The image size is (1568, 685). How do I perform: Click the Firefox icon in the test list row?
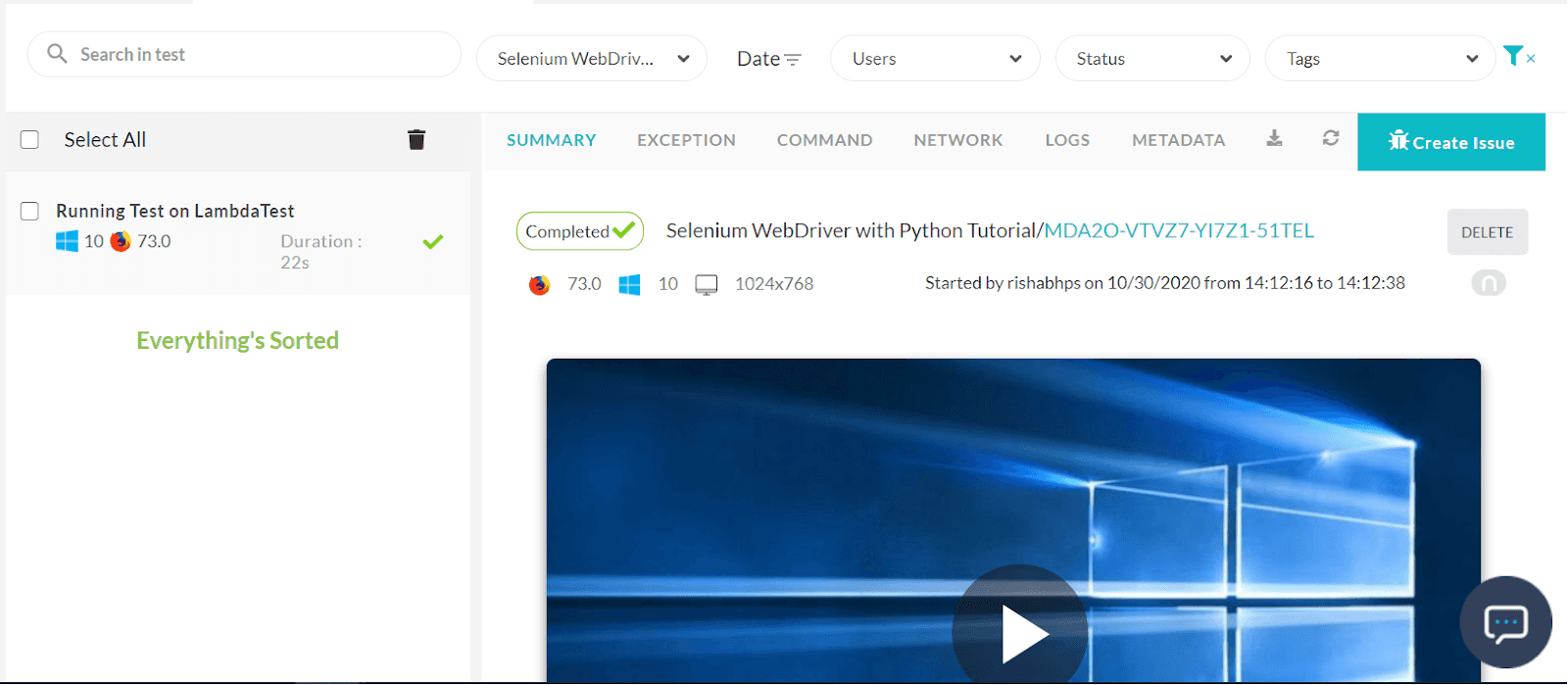(121, 241)
